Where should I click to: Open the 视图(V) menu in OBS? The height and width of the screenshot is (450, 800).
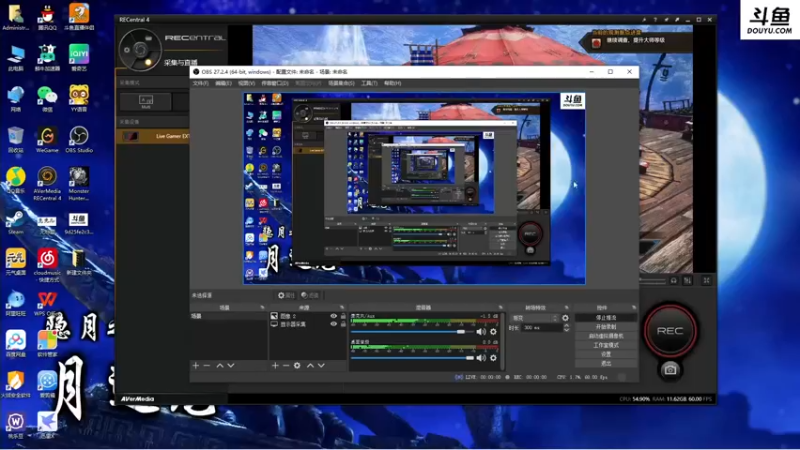246,83
